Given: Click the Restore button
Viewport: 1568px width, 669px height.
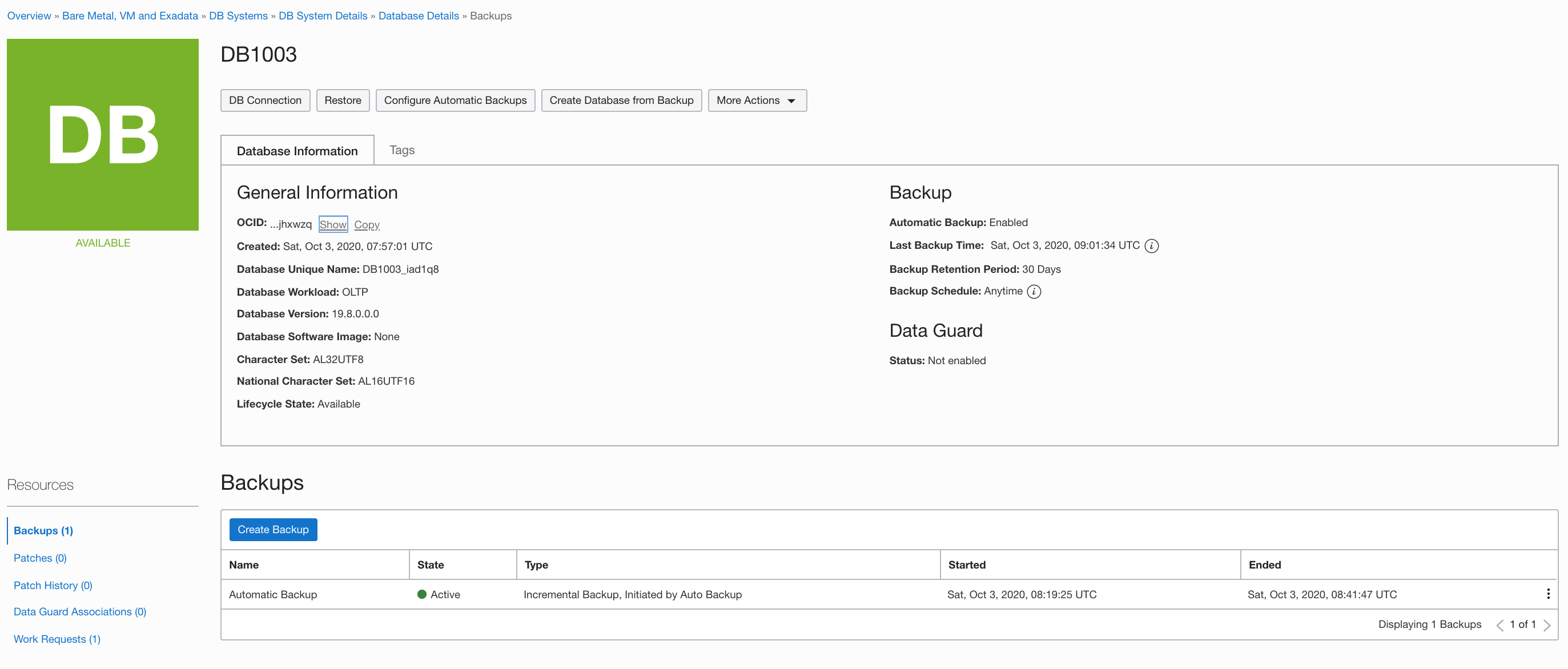Looking at the screenshot, I should pyautogui.click(x=342, y=100).
